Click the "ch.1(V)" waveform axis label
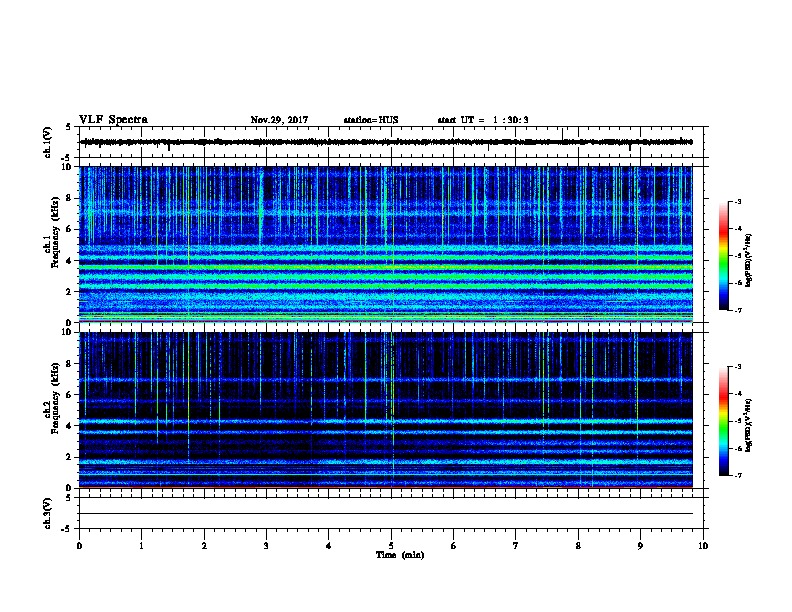Image resolution: width=792 pixels, height=612 pixels. [47, 142]
